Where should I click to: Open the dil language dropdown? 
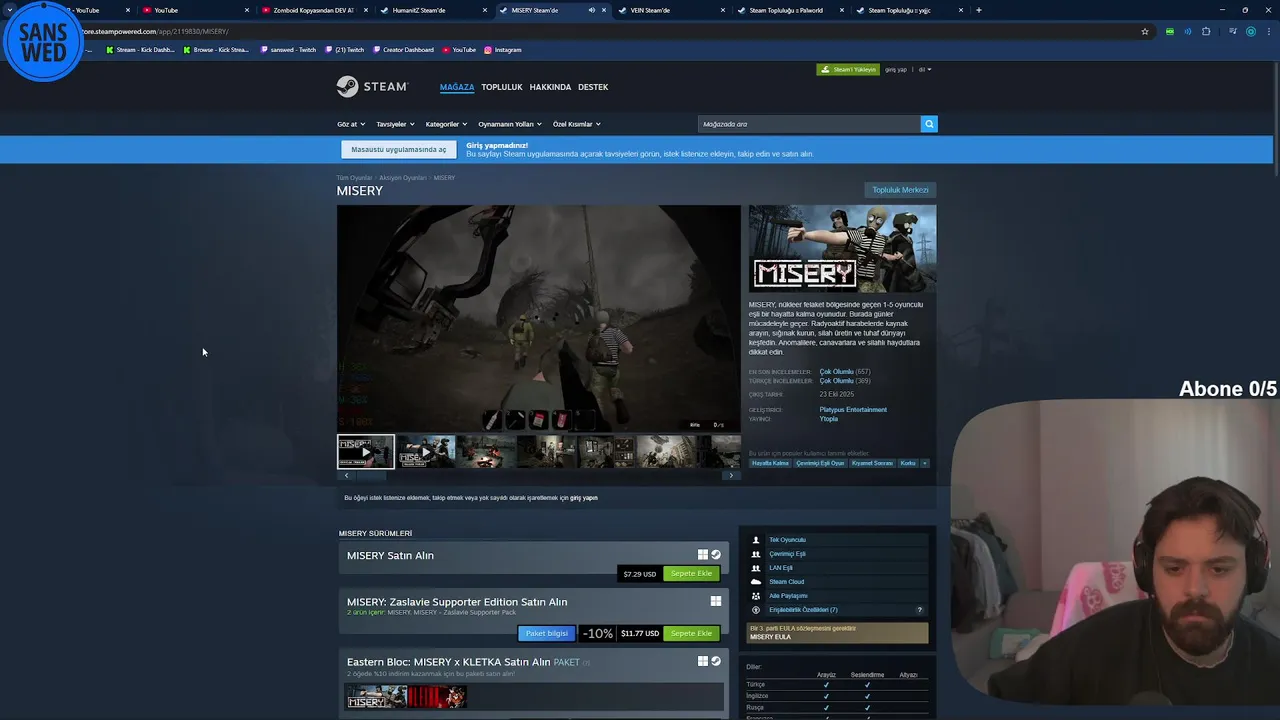tap(925, 70)
